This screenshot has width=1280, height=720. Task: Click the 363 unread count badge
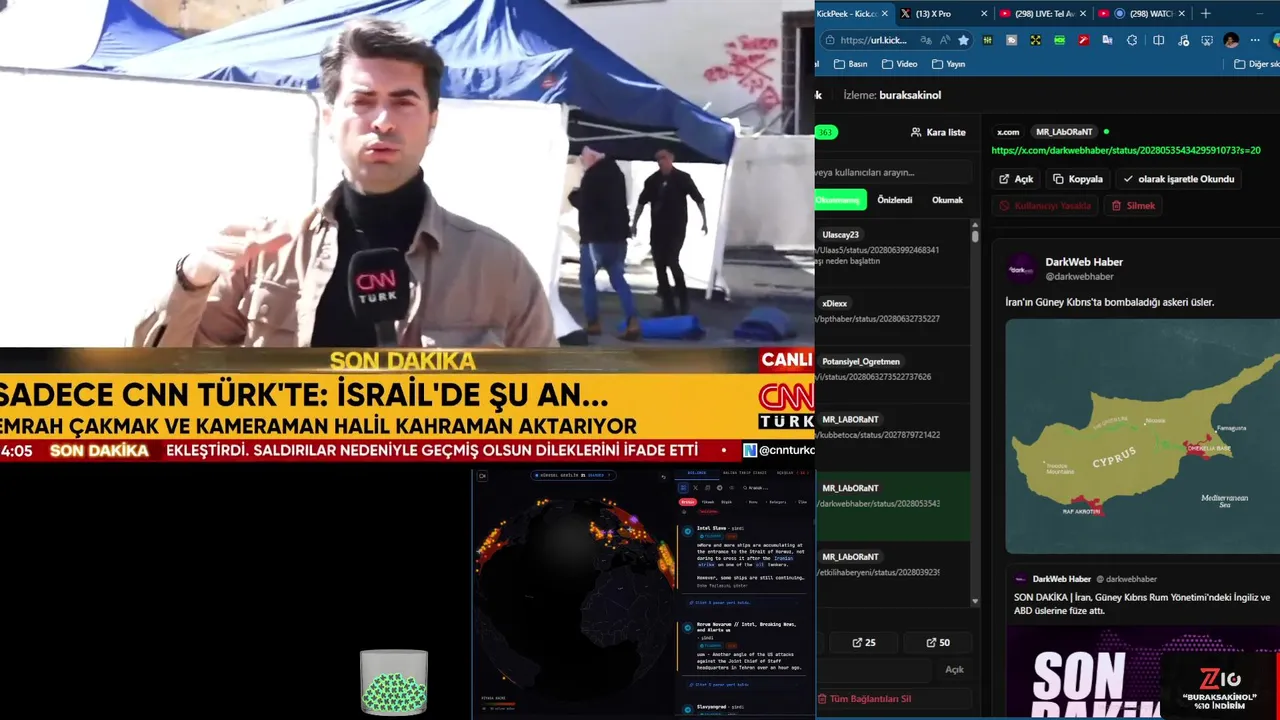pyautogui.click(x=825, y=132)
